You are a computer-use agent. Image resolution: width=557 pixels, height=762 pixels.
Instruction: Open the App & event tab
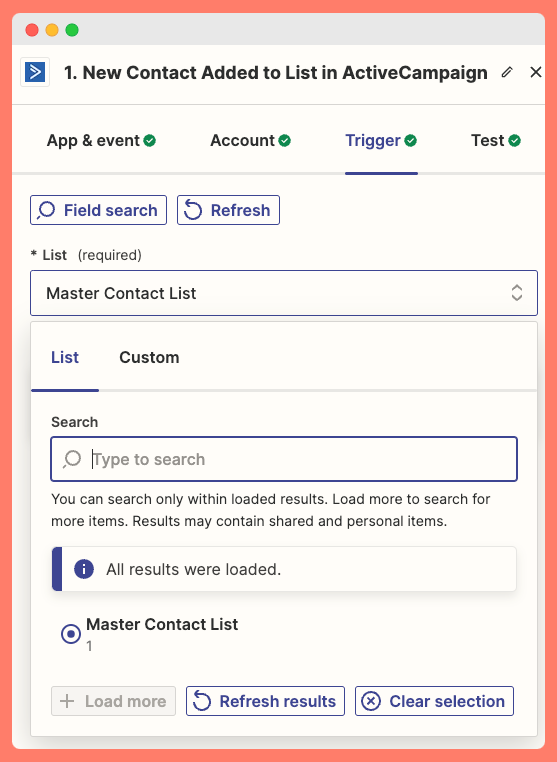(101, 140)
